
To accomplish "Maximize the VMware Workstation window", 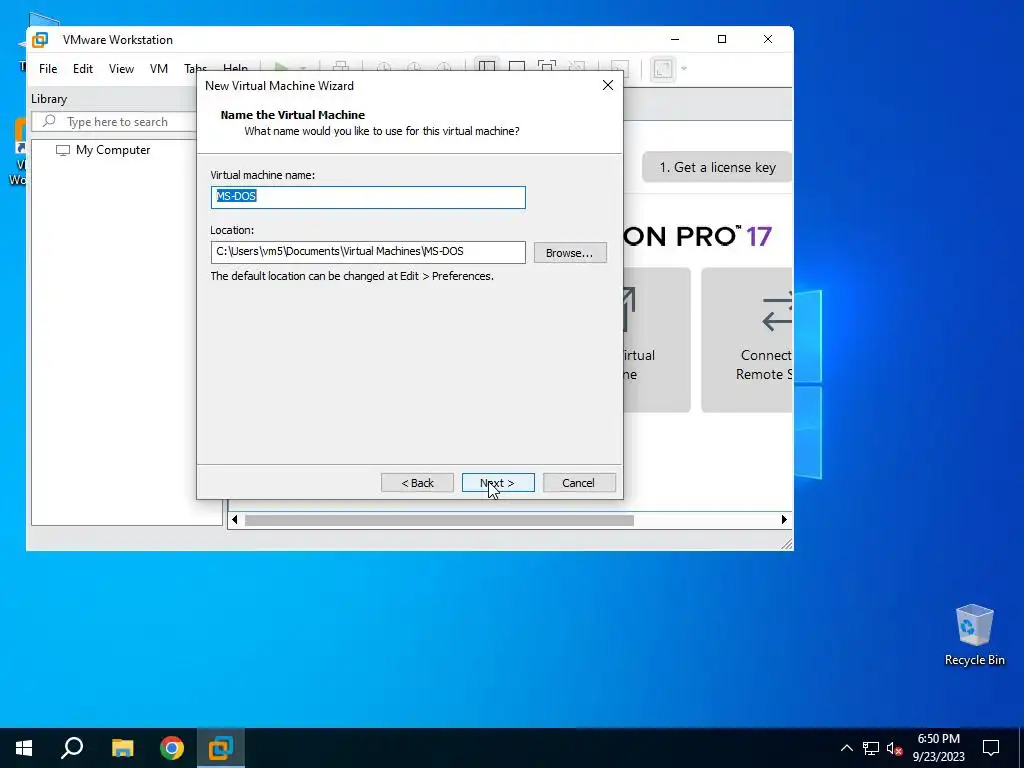I will coord(722,39).
